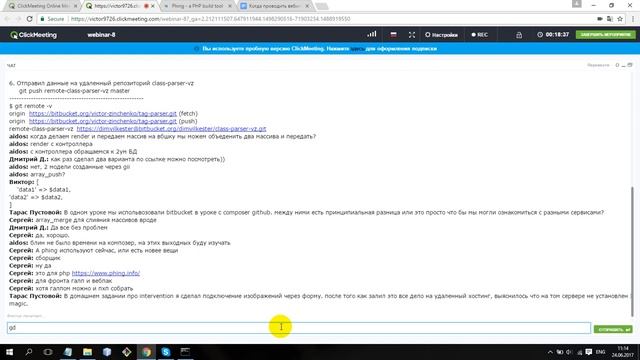Open Task View on taskbar
Image resolution: width=640 pixels, height=360 pixels.
point(48,352)
